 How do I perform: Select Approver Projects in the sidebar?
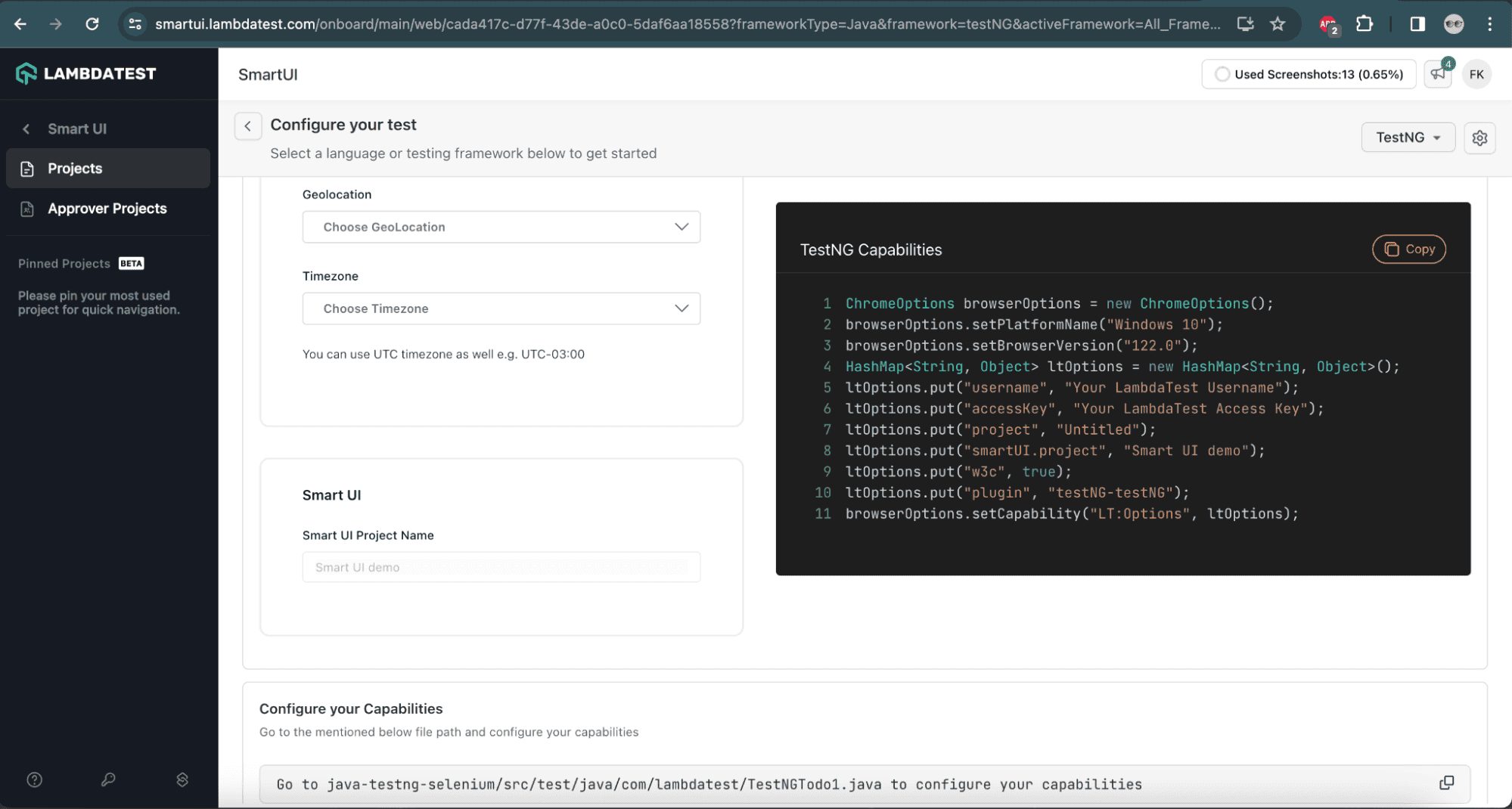(x=108, y=209)
